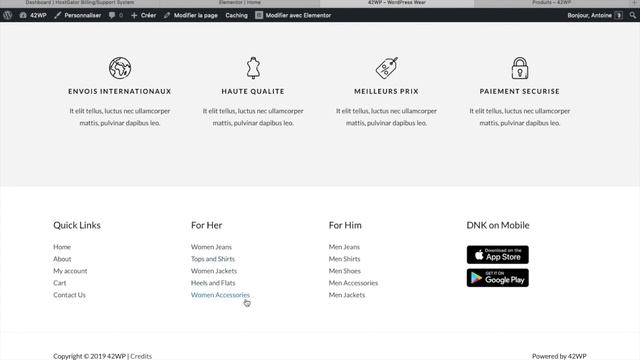Switch to the Produits browser tab
Image resolution: width=640 pixels, height=360 pixels.
click(x=551, y=3)
